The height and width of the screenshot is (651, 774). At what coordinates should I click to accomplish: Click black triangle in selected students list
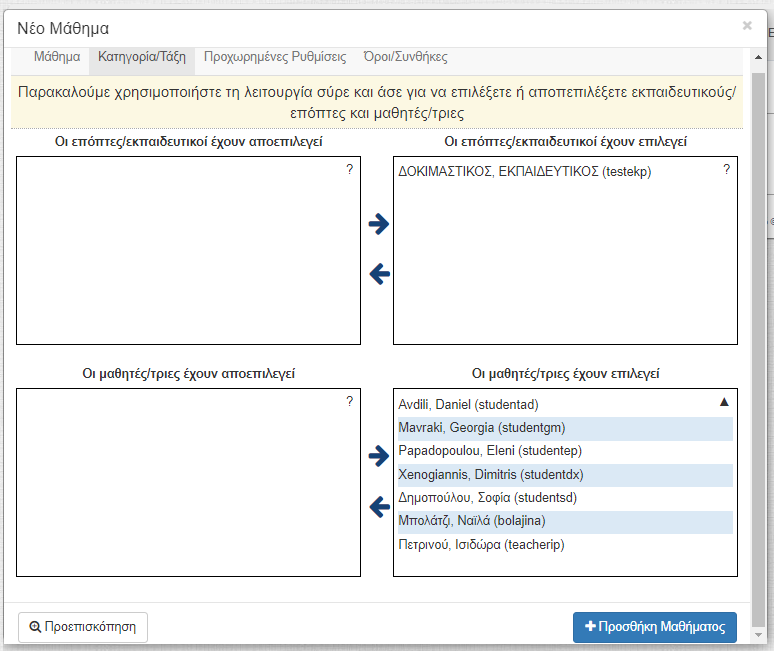tap(724, 402)
